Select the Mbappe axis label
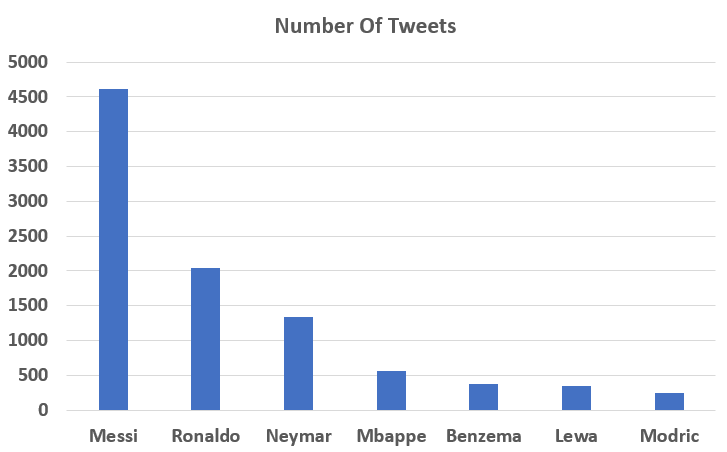727x452 pixels. pyautogui.click(x=391, y=436)
